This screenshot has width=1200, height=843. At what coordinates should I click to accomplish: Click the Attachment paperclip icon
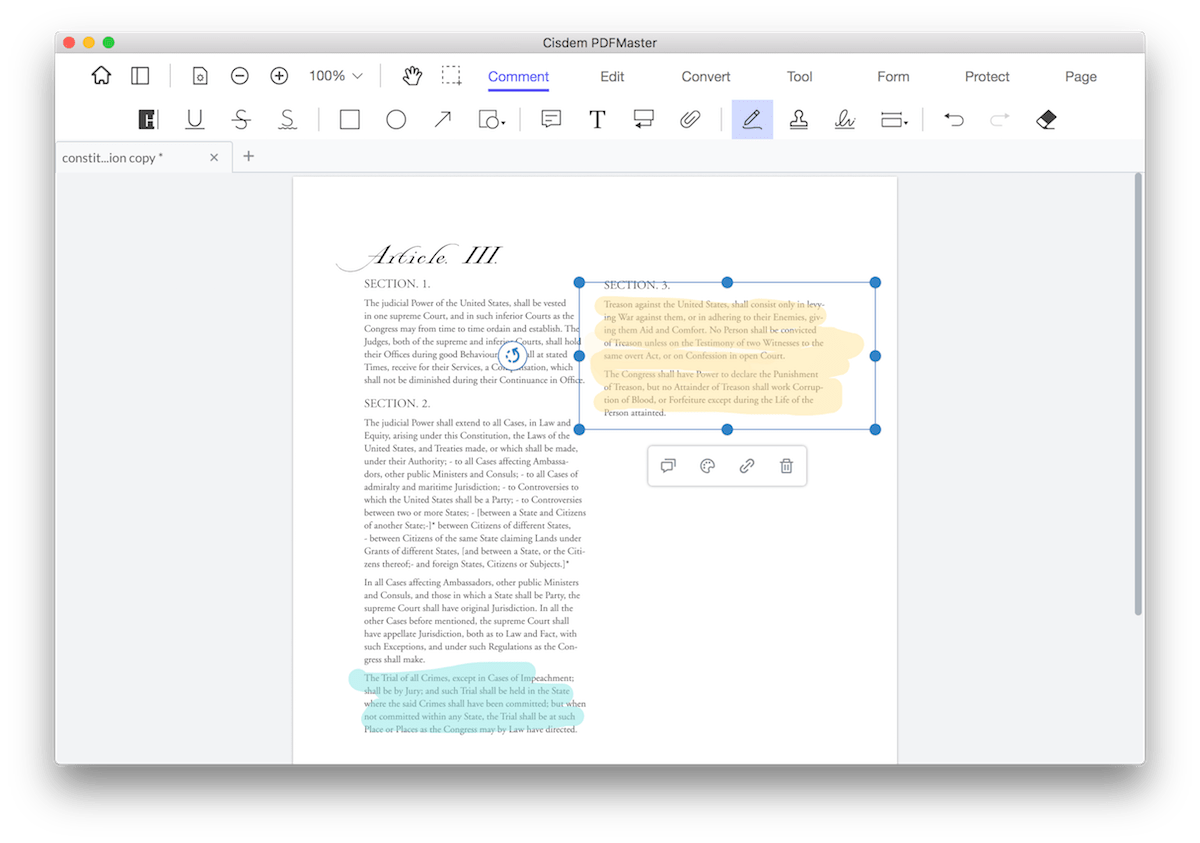[x=689, y=120]
